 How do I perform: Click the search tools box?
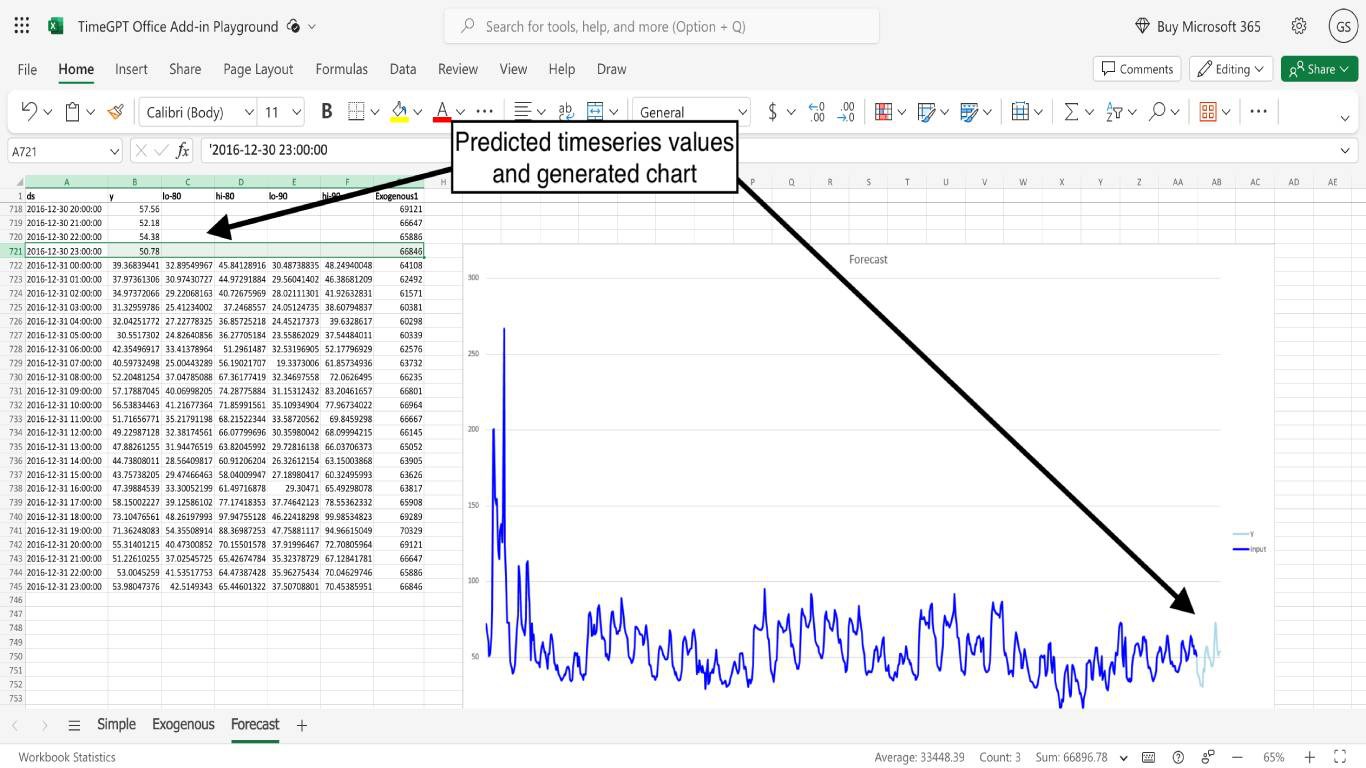coord(662,26)
